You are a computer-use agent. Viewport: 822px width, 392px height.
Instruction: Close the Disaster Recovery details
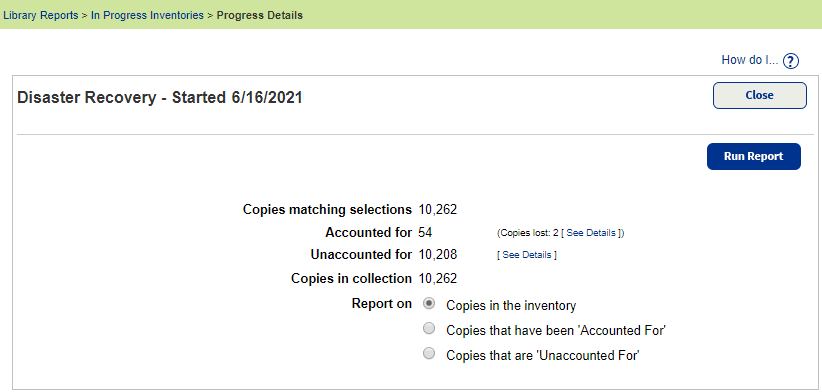click(760, 95)
